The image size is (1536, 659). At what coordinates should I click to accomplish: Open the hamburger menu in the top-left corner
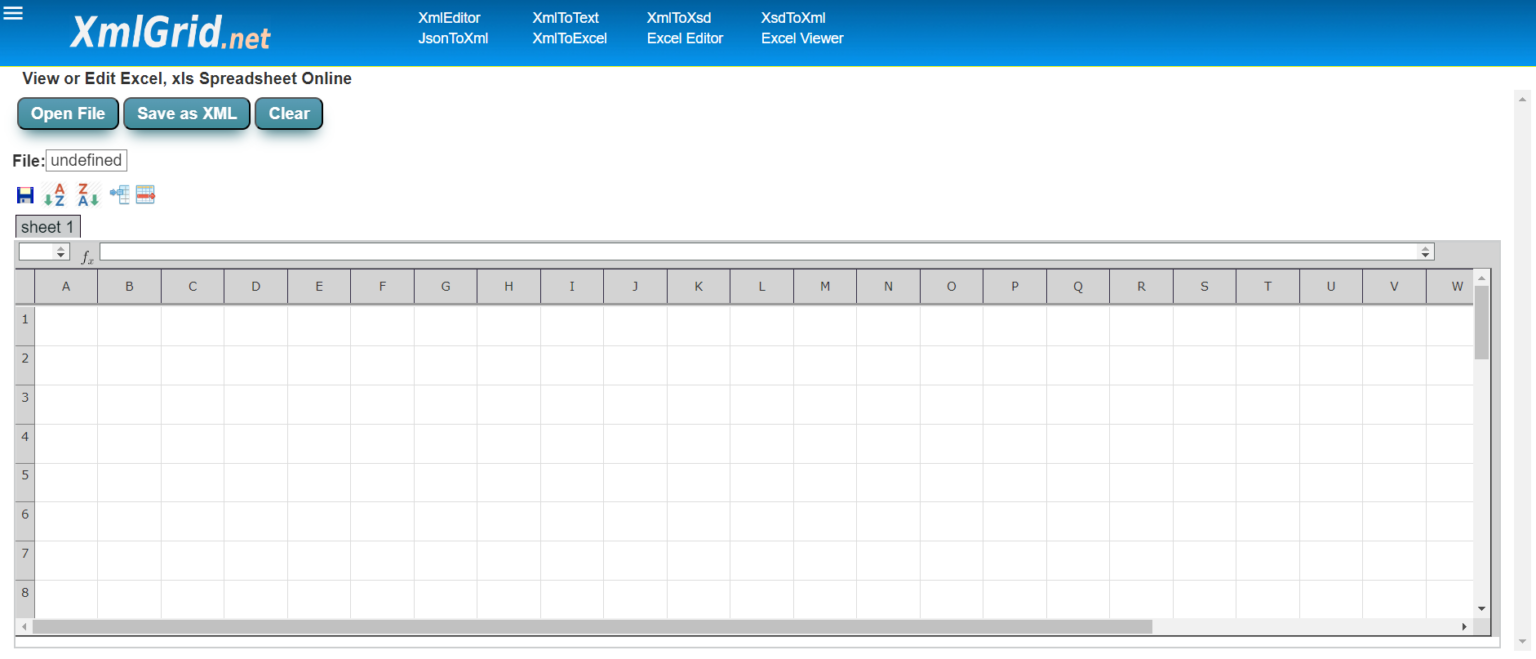13,13
